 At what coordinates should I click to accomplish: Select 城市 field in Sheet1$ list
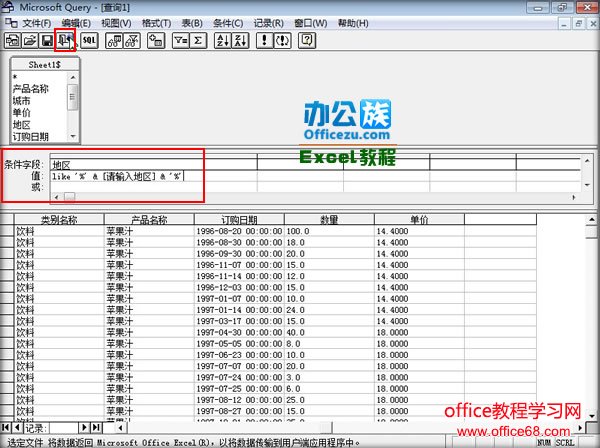point(21,101)
